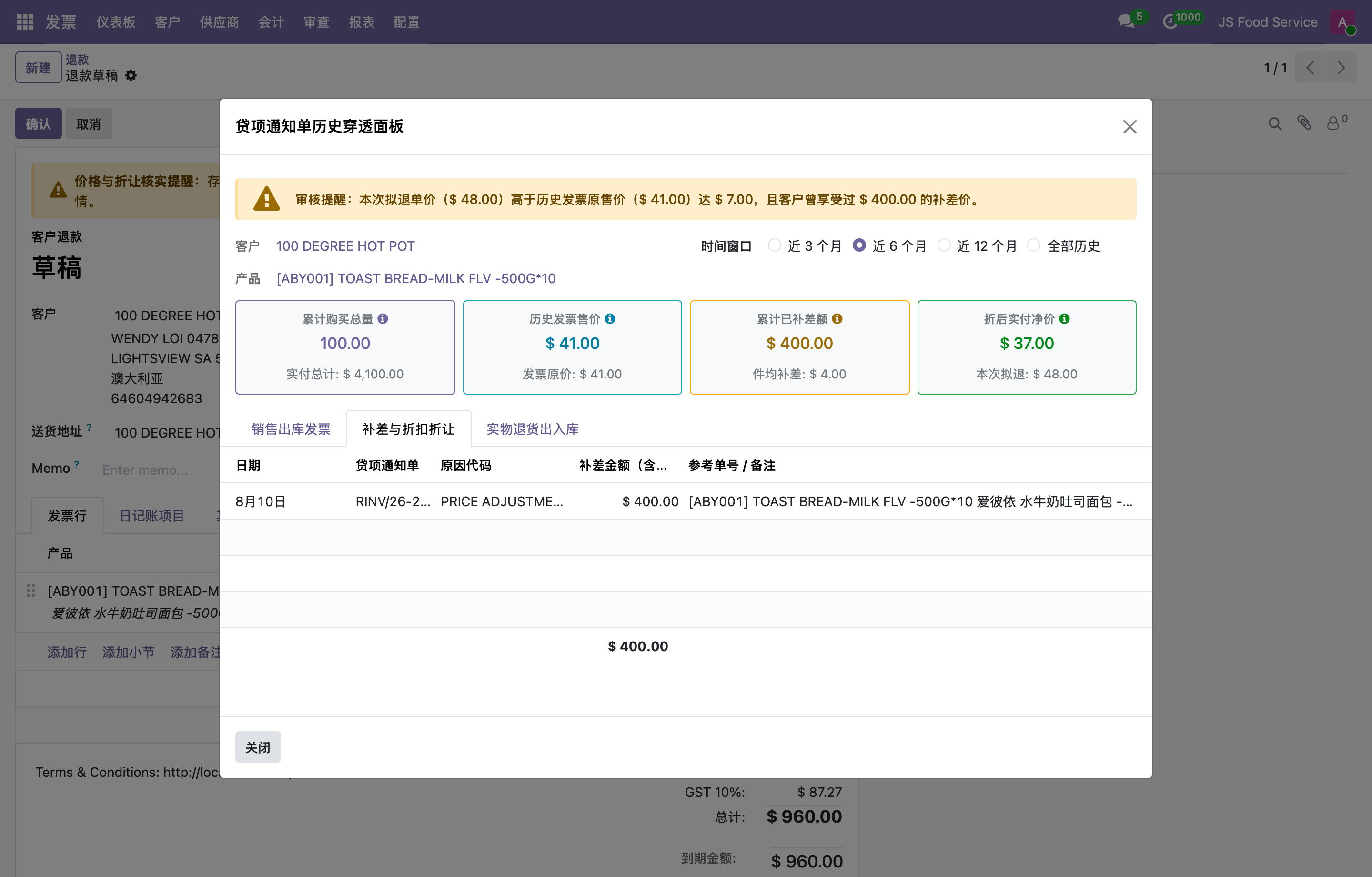Close the history drill-down dialog with X
The image size is (1372, 877).
tap(1129, 127)
